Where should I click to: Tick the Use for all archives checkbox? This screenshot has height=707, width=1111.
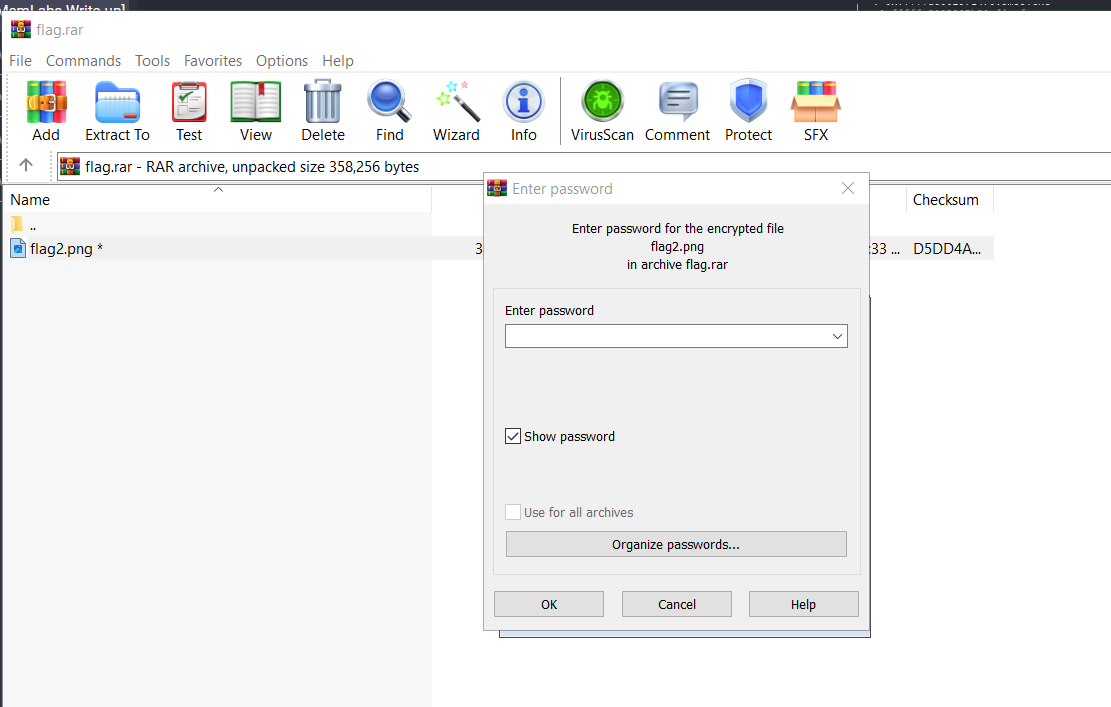513,512
